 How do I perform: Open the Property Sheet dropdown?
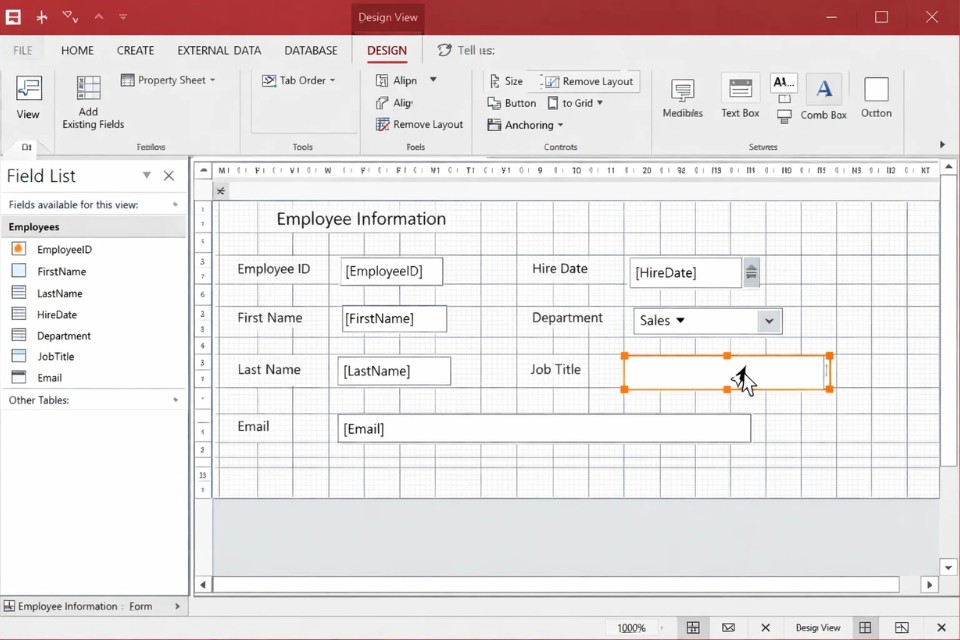pyautogui.click(x=169, y=80)
